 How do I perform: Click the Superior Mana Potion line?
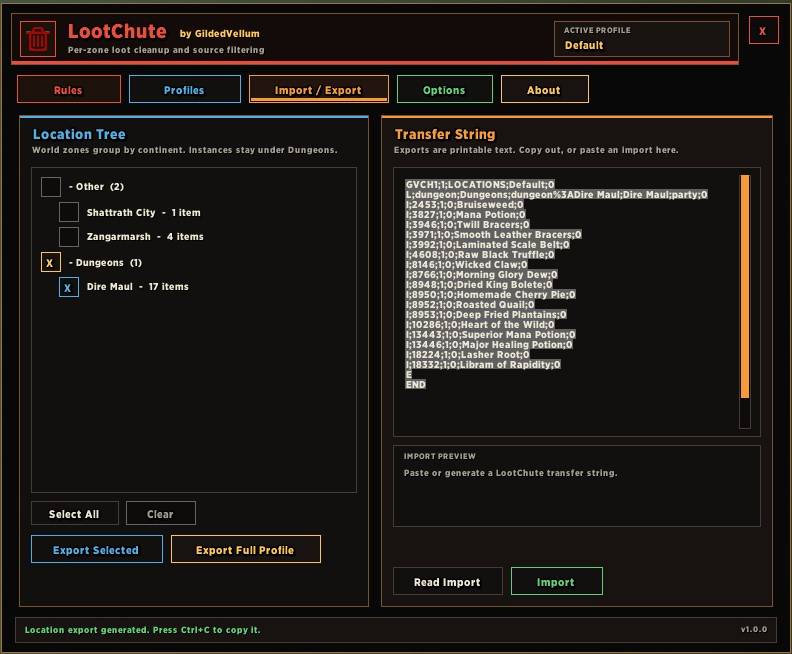pos(490,334)
